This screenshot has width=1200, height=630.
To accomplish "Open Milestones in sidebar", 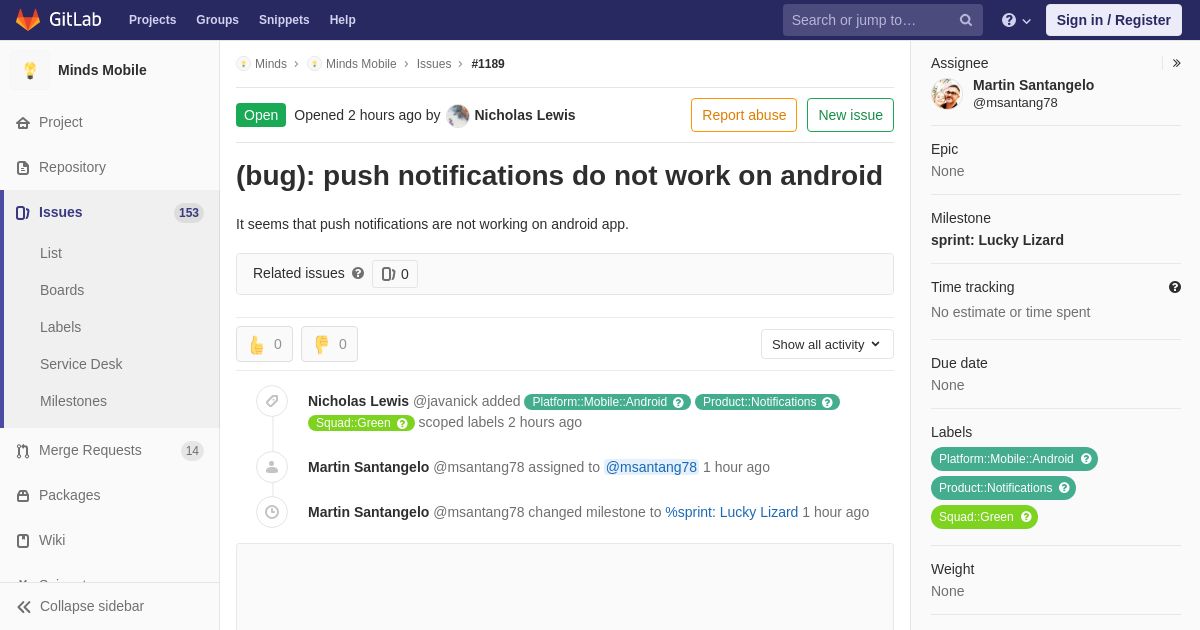I will 73,401.
